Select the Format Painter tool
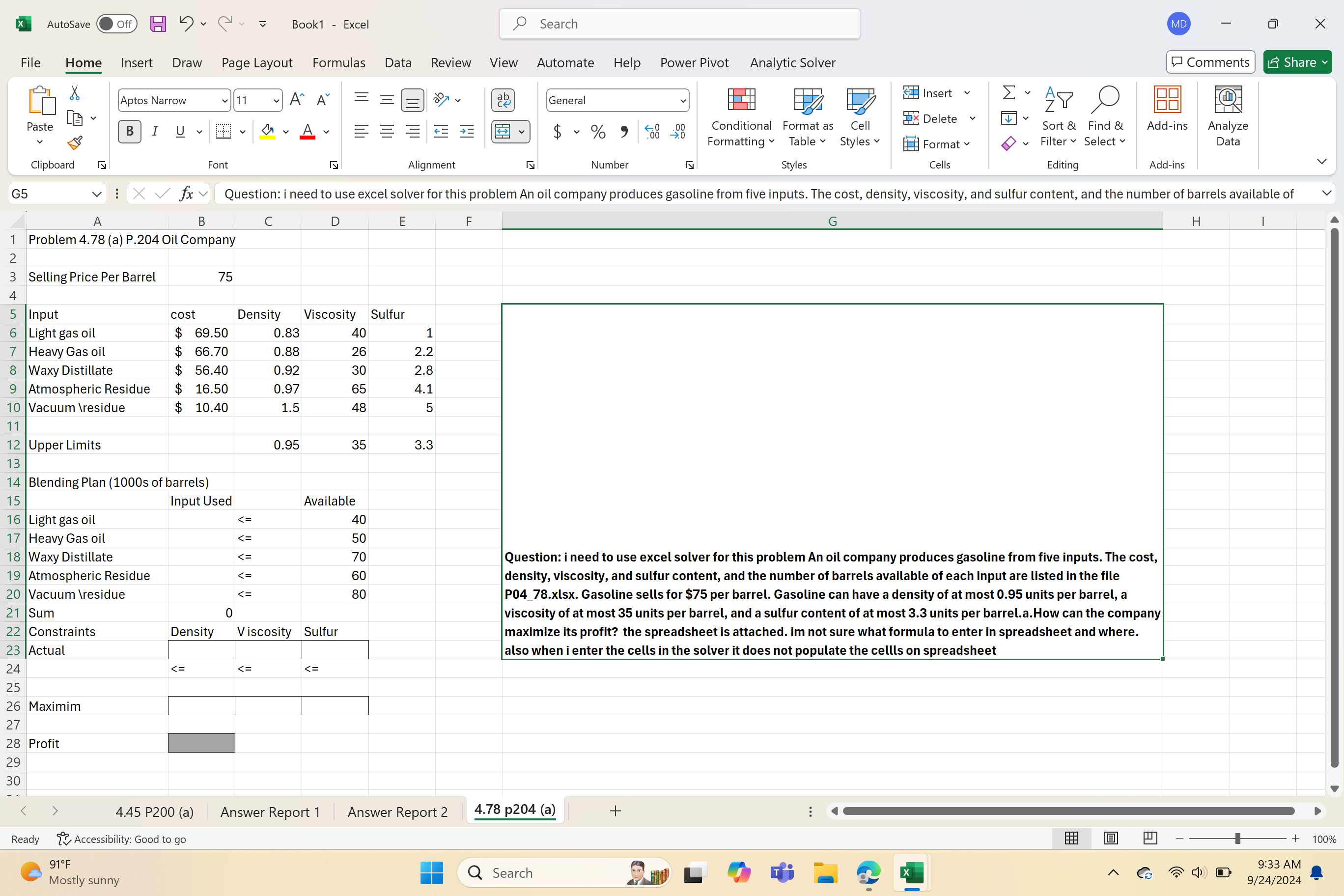Image resolution: width=1344 pixels, height=896 pixels. (74, 143)
